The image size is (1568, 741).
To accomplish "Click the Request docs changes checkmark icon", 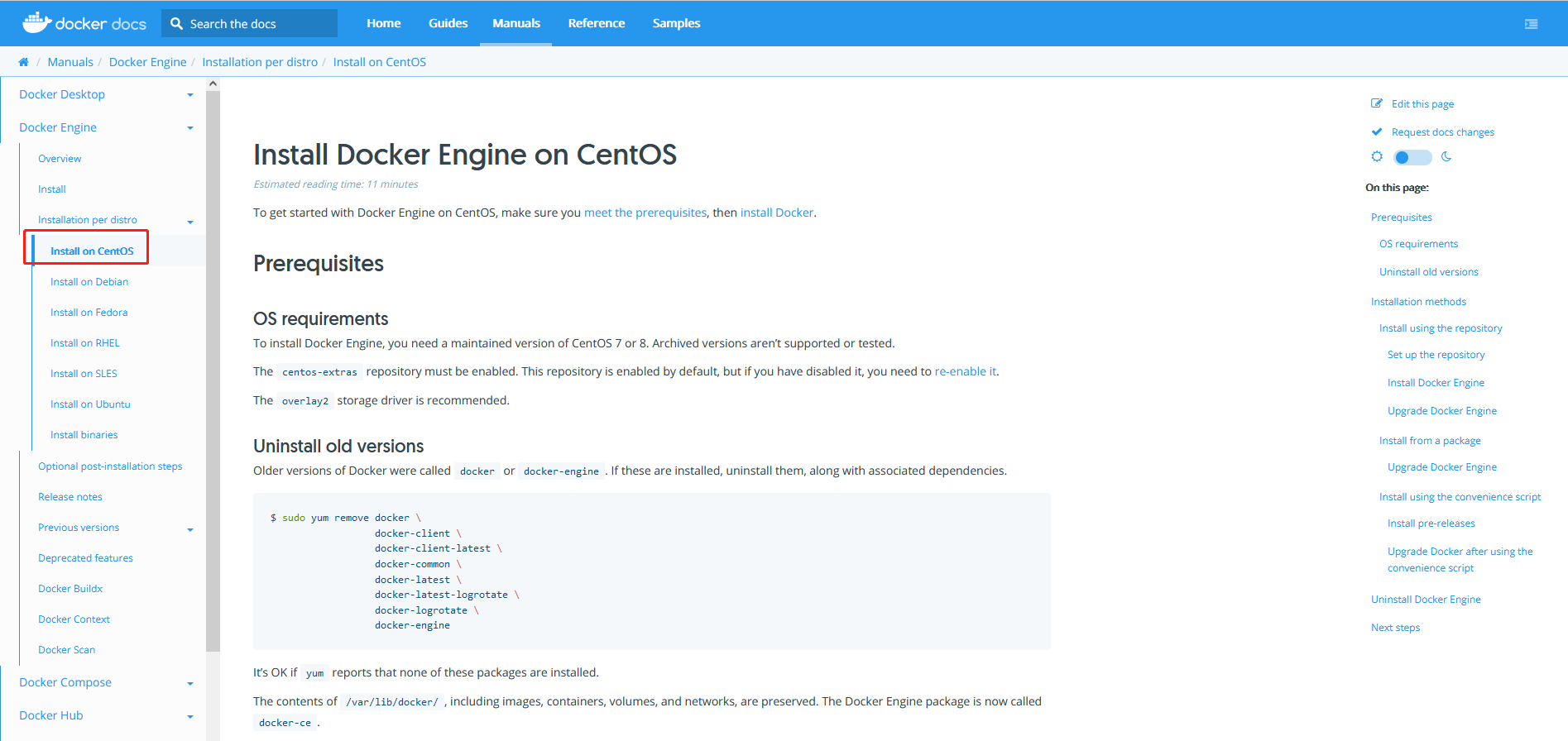I will (x=1377, y=131).
